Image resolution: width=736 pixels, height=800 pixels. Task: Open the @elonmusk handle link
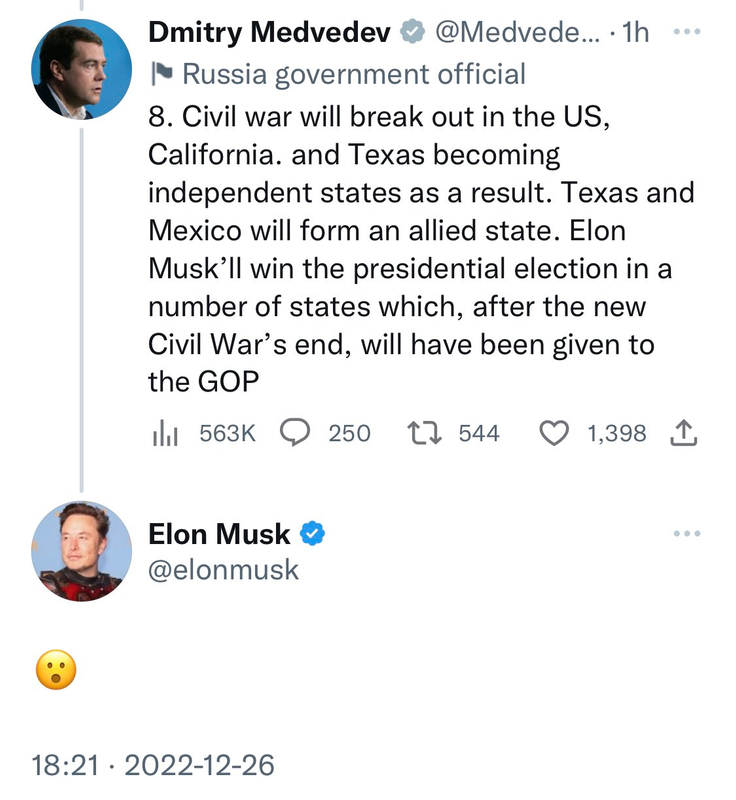223,569
